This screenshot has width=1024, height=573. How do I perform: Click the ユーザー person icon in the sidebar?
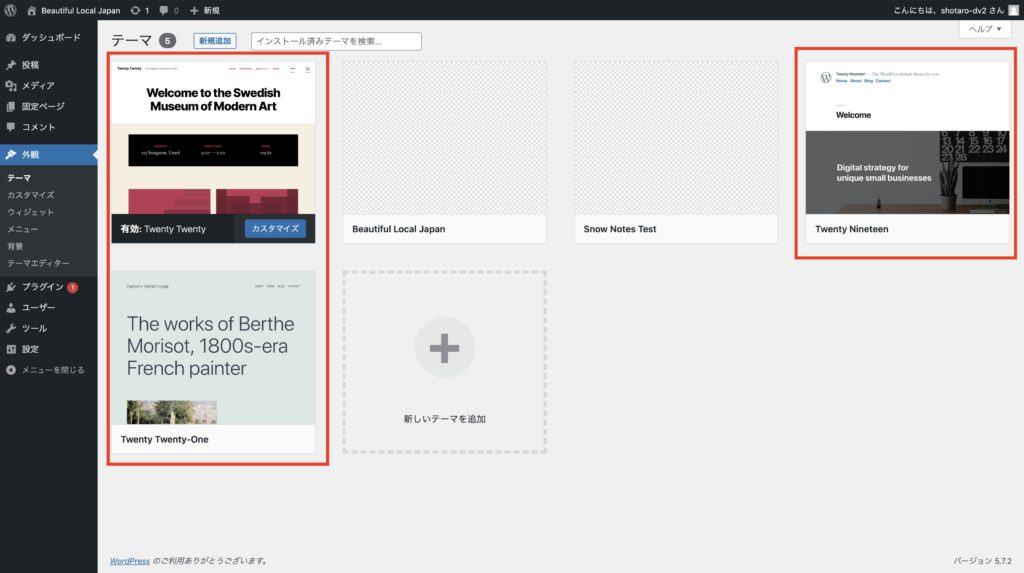pos(11,308)
